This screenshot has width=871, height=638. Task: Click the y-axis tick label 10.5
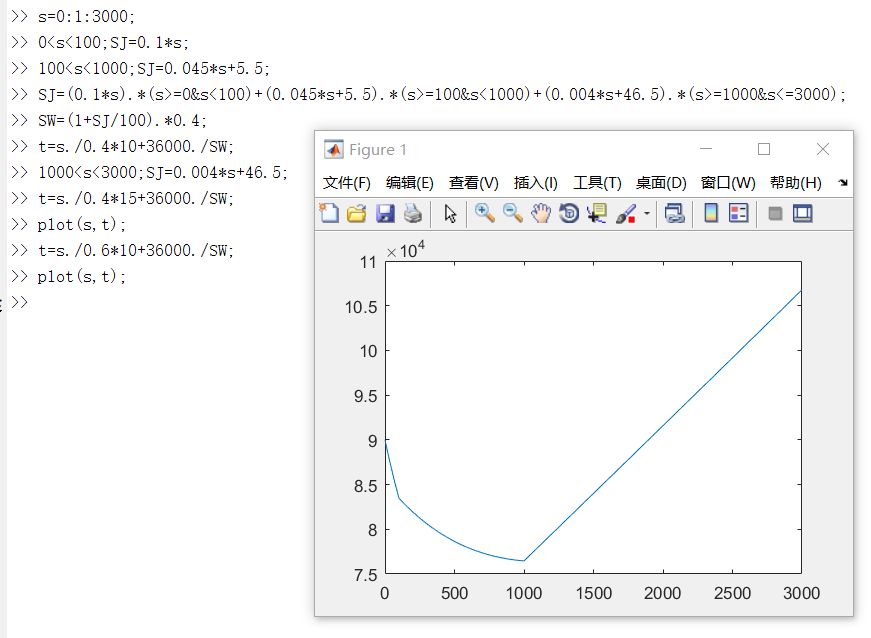(361, 307)
